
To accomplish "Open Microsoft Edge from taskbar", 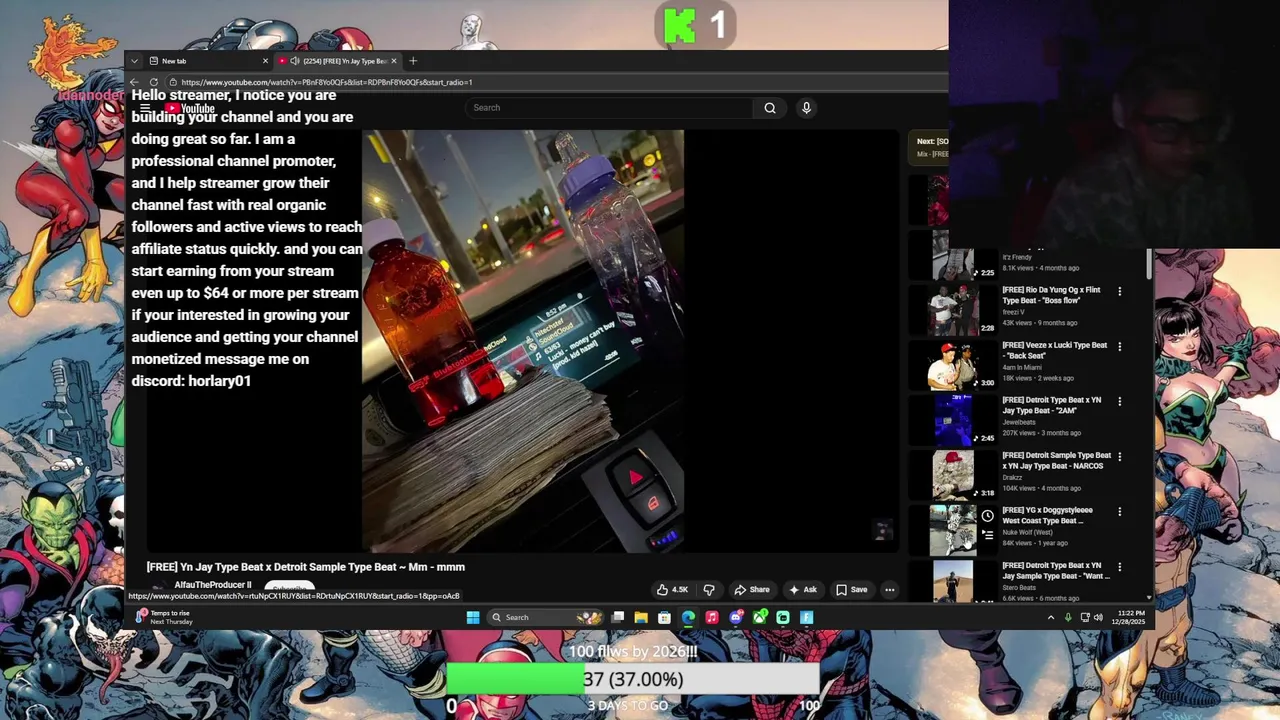I will (x=688, y=617).
